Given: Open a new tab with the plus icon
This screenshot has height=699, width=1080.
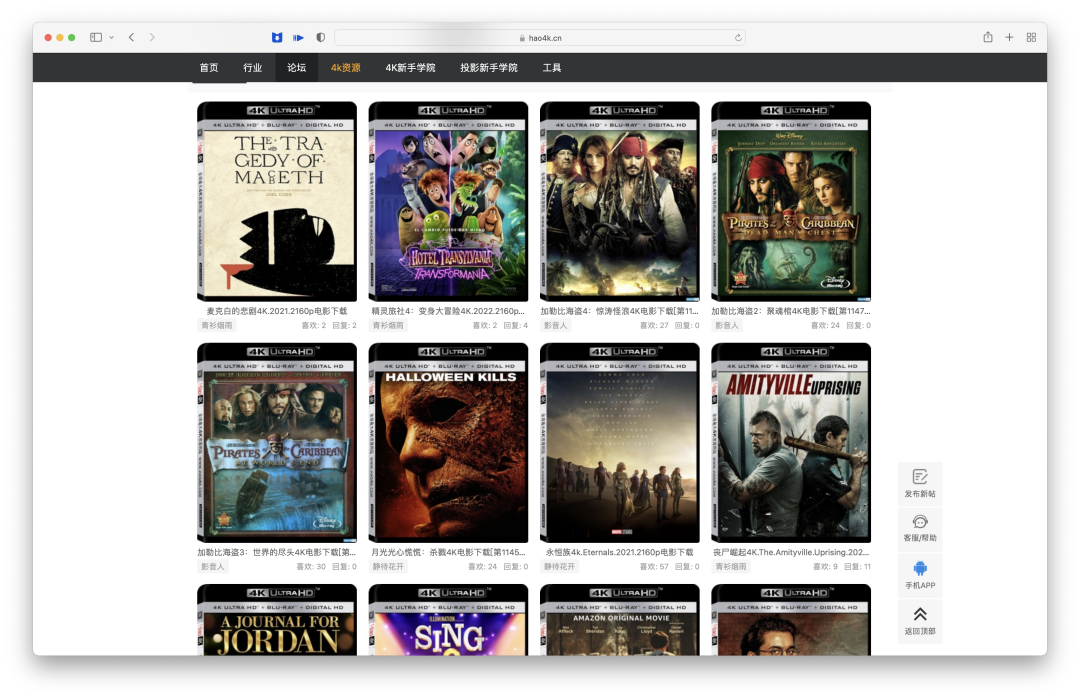Looking at the screenshot, I should (1009, 37).
